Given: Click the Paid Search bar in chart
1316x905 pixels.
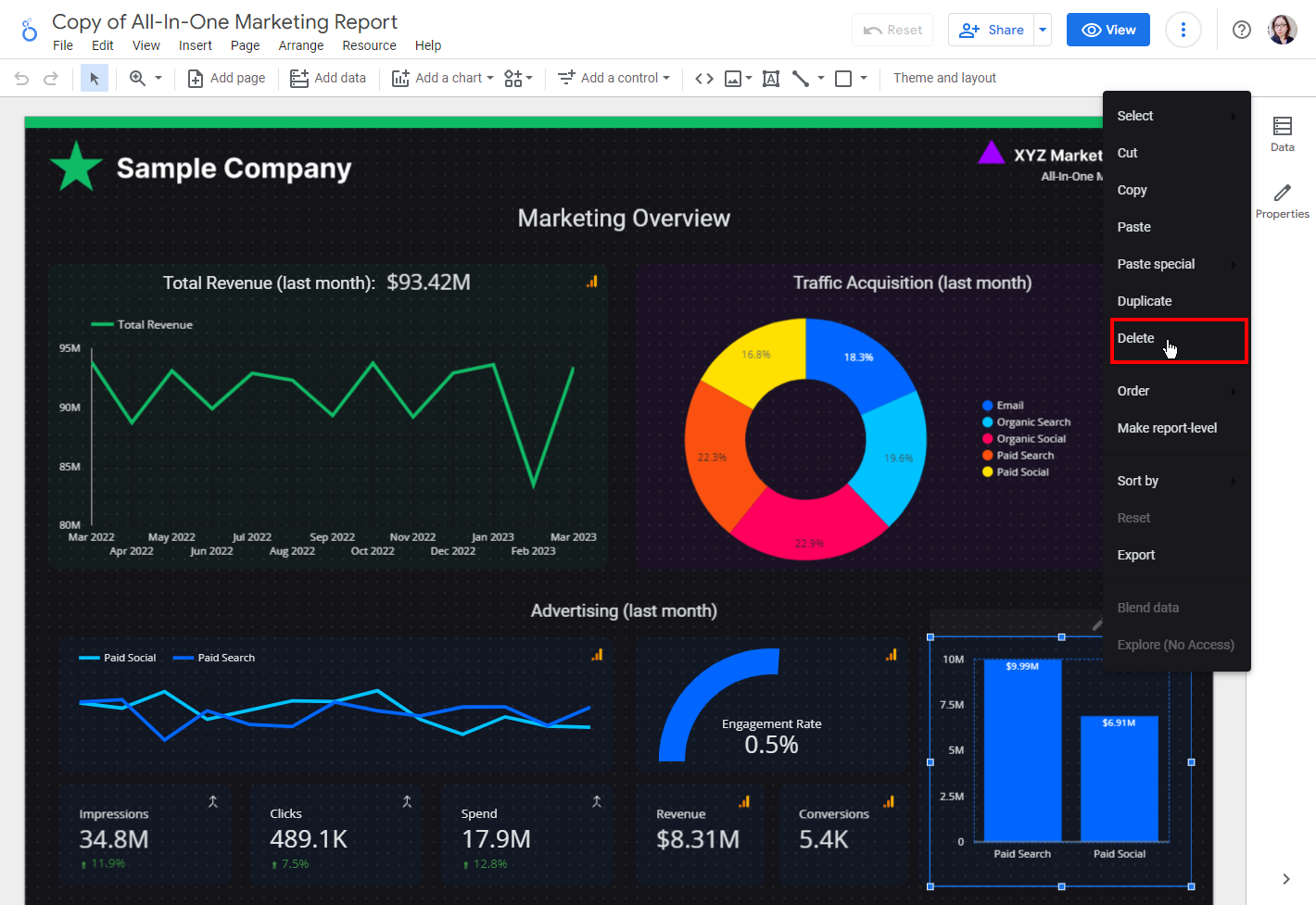Looking at the screenshot, I should (1022, 750).
